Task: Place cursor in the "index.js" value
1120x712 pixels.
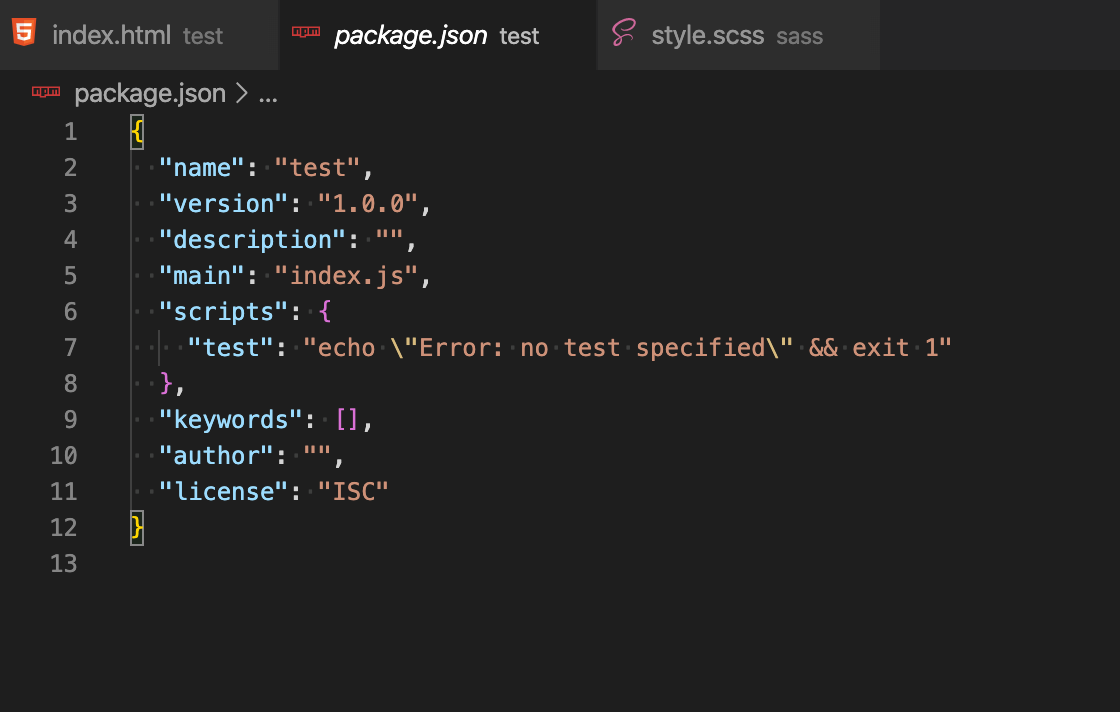Action: [x=346, y=276]
